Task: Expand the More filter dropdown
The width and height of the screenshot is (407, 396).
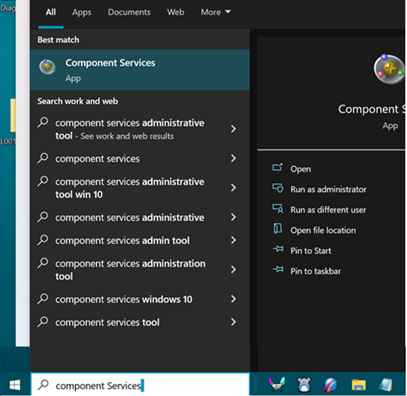Action: tap(215, 12)
